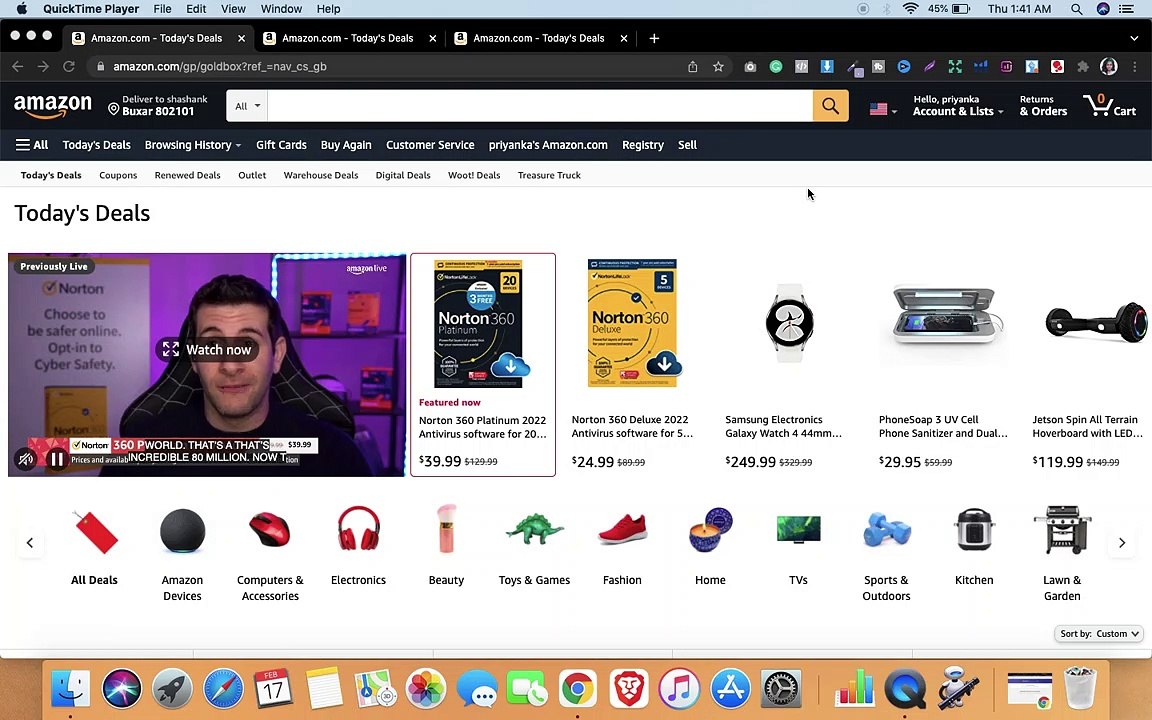
Task: Click Today's Deals in nav bar
Action: tap(96, 145)
